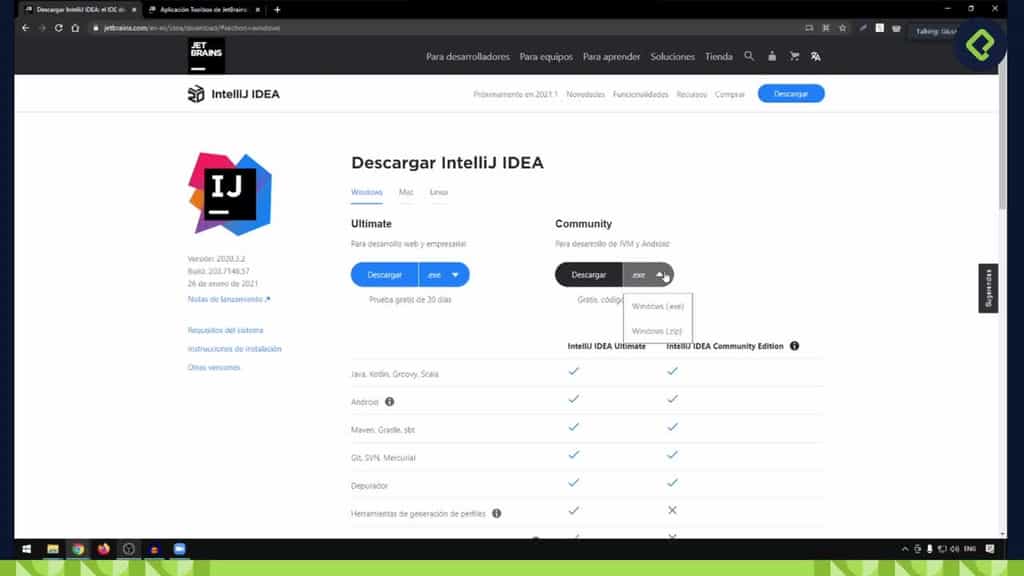Click the blue Descargar button for Ultimate
This screenshot has height=576, width=1024.
click(x=385, y=275)
